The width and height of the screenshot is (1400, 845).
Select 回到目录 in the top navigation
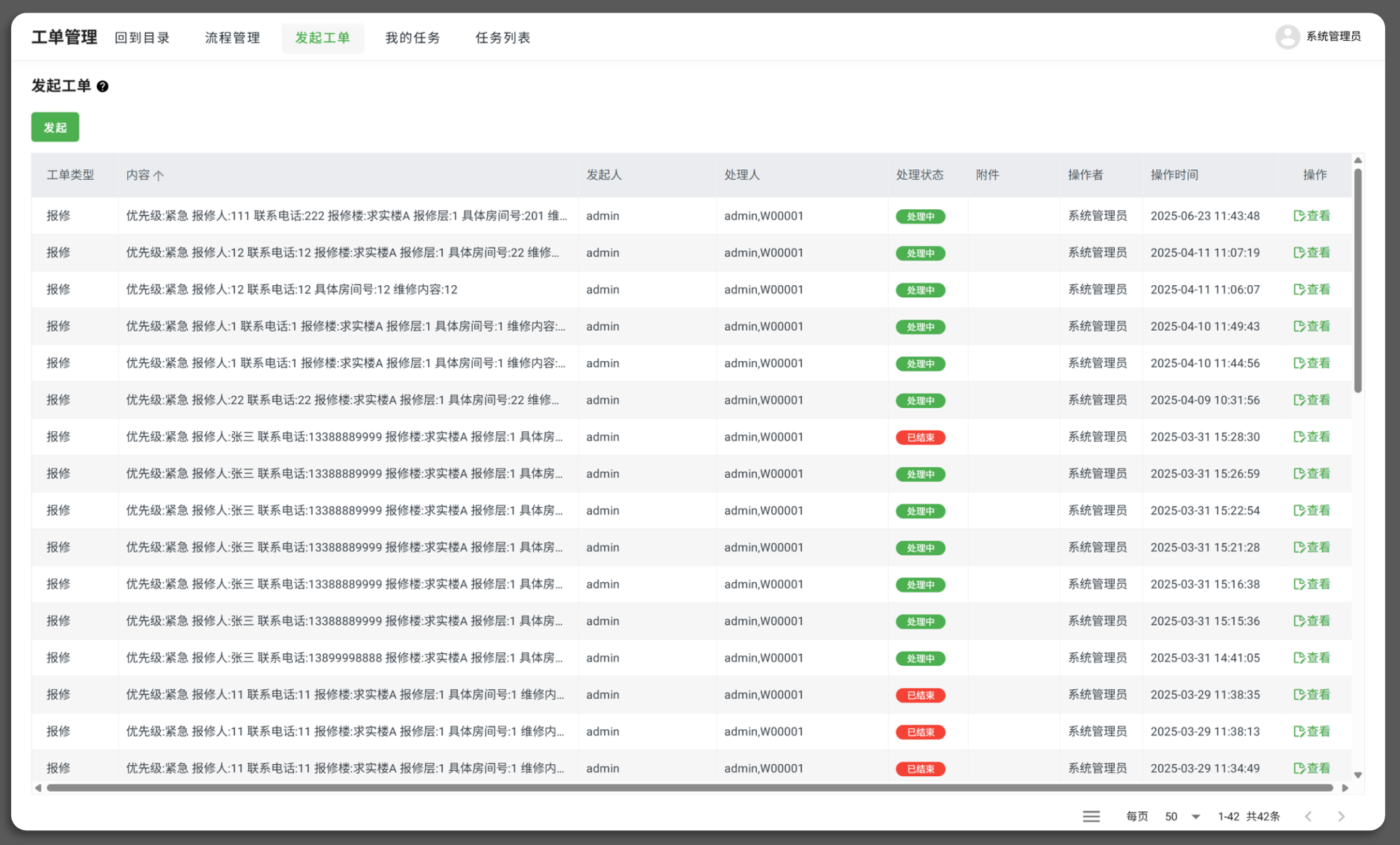[x=143, y=37]
